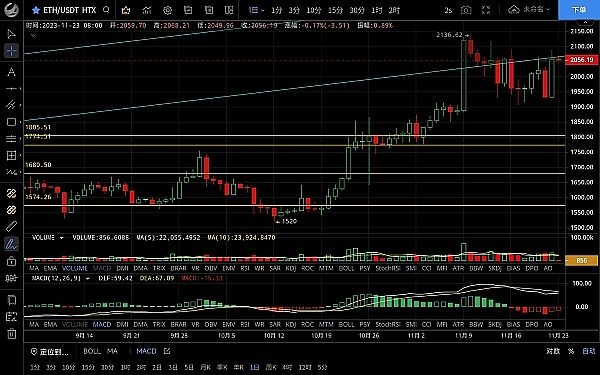Select the text annotation 'A' tool
This screenshot has width=600, height=375.
(x=11, y=72)
